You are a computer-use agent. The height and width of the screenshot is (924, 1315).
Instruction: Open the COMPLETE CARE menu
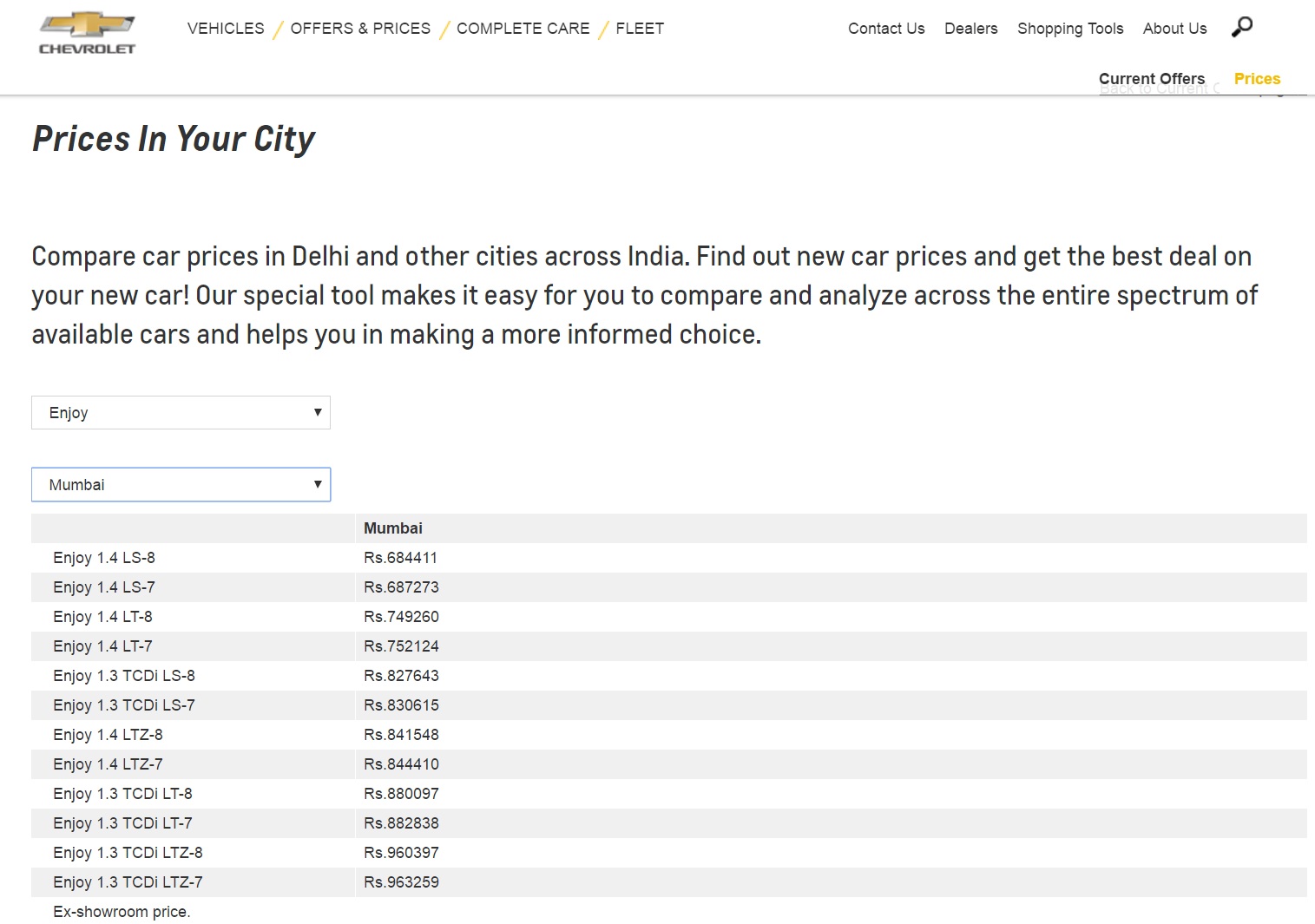coord(523,29)
